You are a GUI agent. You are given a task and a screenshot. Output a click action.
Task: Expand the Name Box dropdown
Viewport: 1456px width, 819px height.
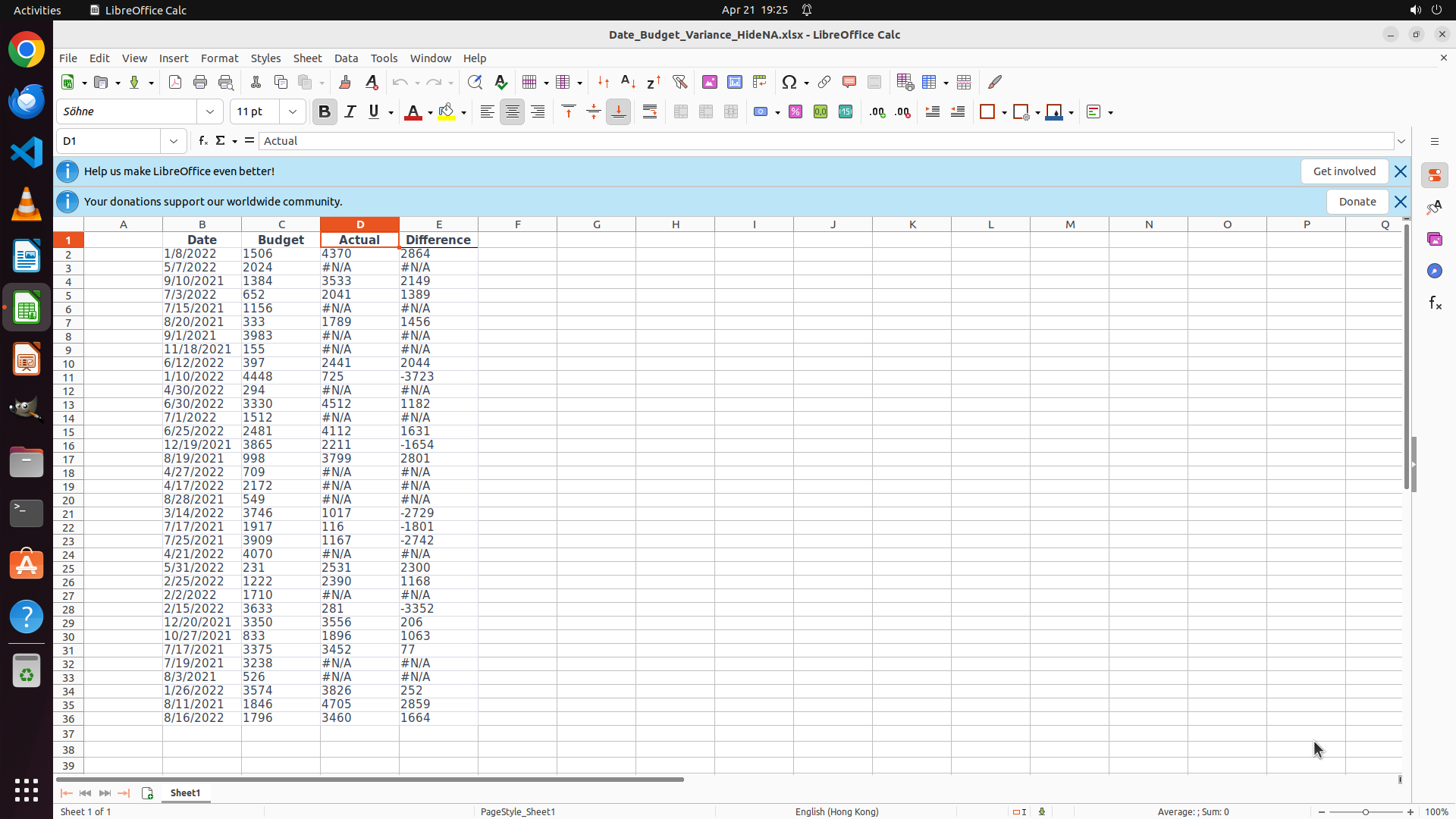[x=174, y=141]
